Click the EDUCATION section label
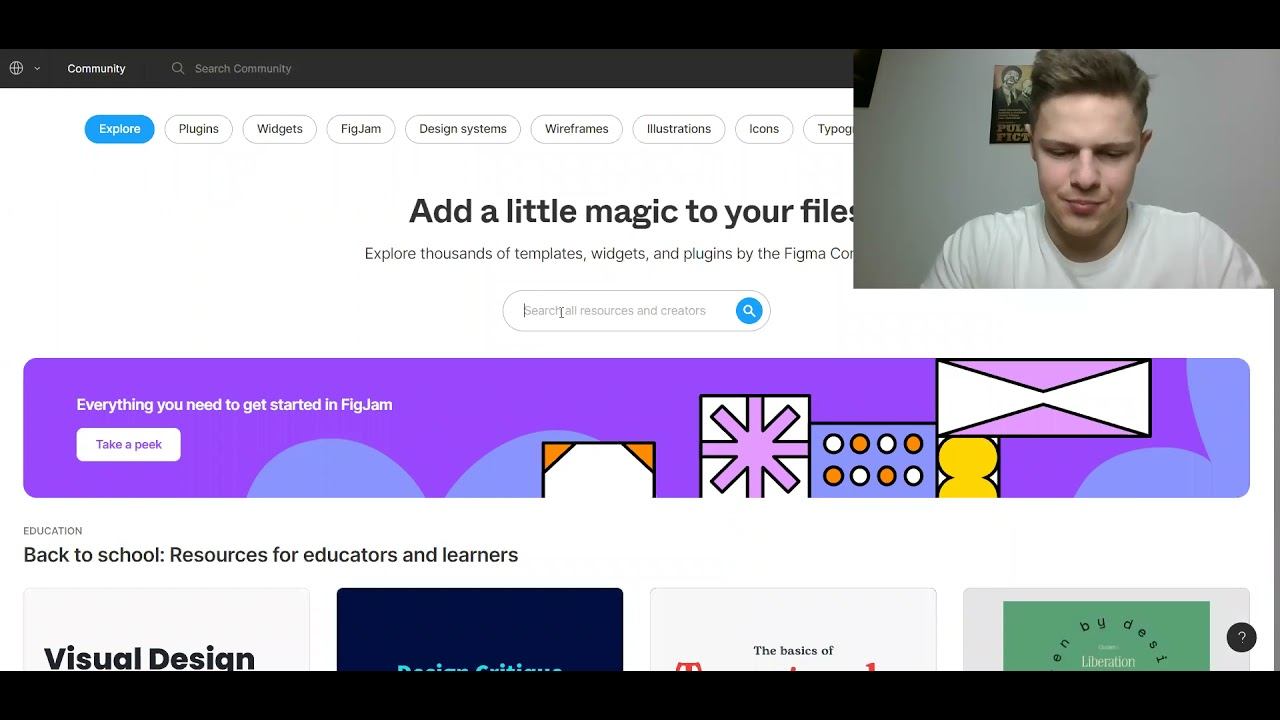 click(53, 531)
